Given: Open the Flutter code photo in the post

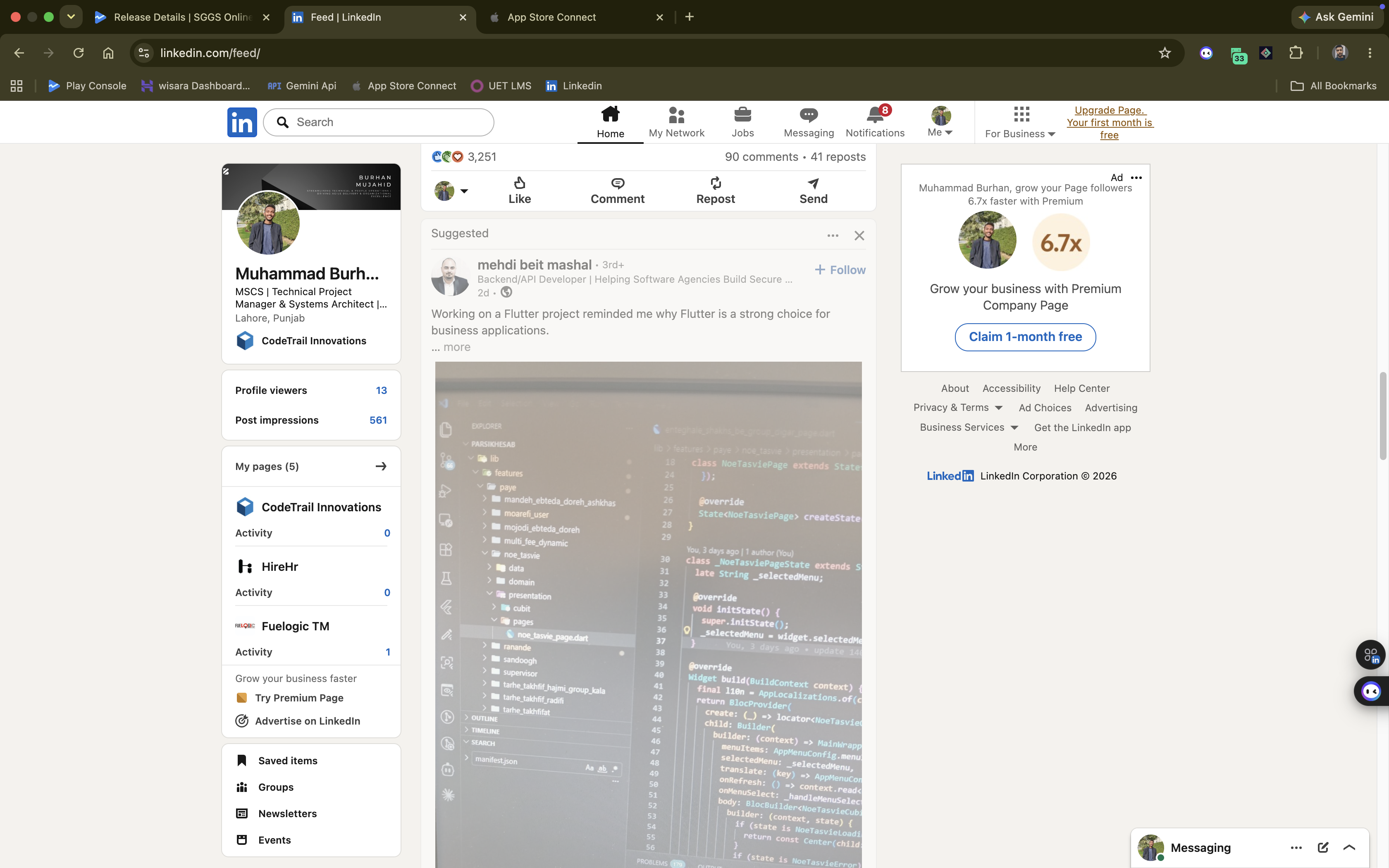Looking at the screenshot, I should tap(648, 614).
